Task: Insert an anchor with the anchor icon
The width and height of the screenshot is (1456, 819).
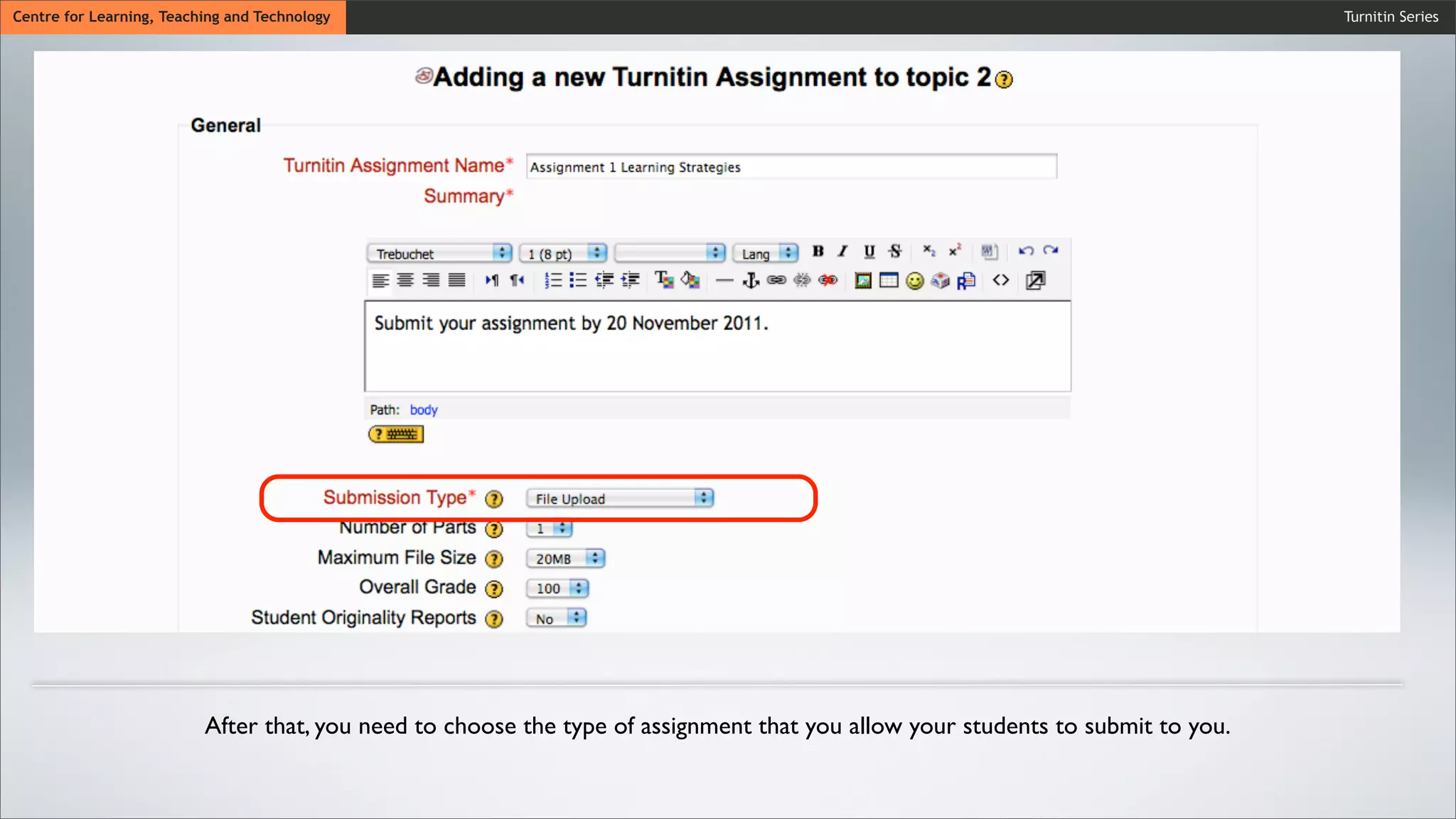Action: (x=751, y=281)
